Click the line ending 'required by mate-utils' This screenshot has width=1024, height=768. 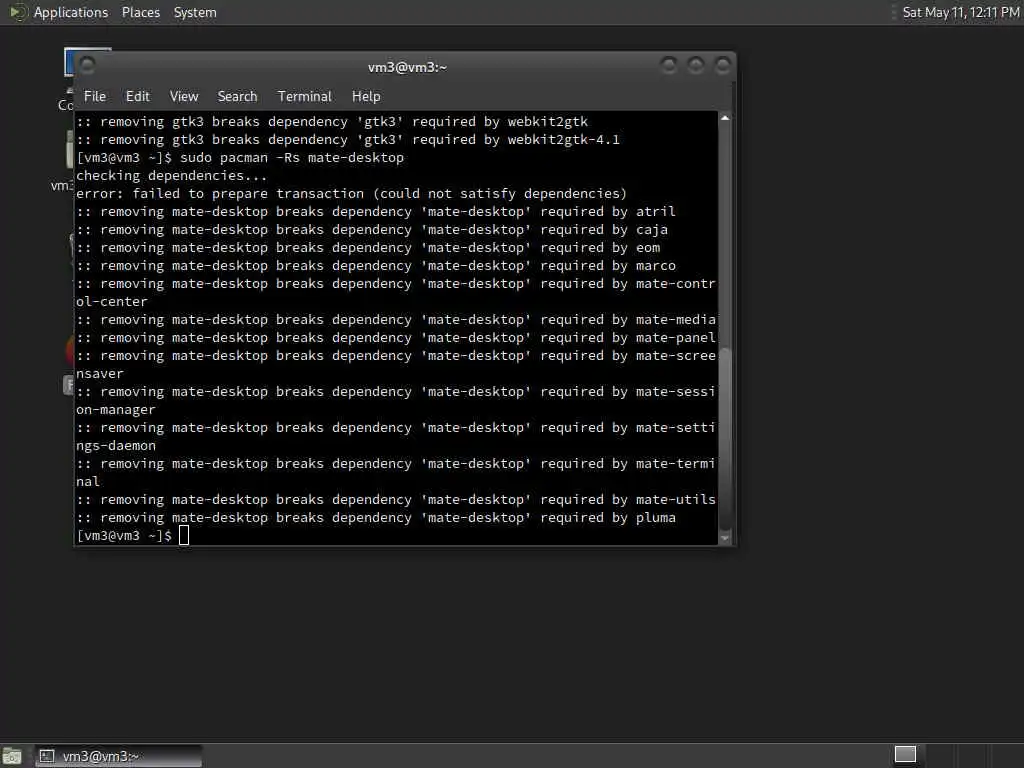tap(396, 500)
